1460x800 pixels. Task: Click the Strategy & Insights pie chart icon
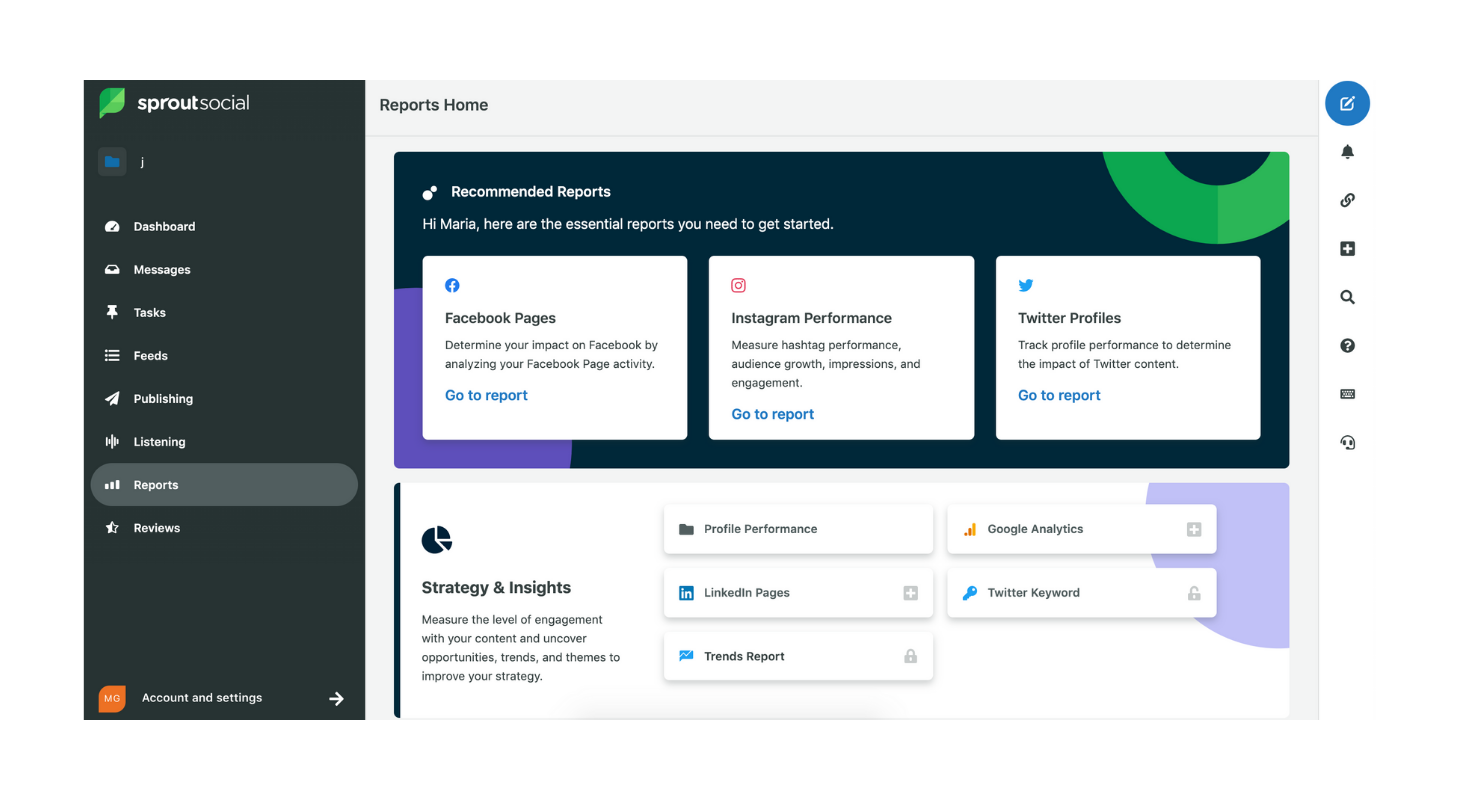pos(437,540)
